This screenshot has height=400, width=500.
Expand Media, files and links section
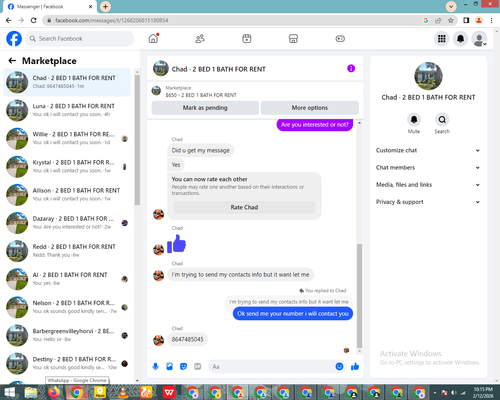428,185
